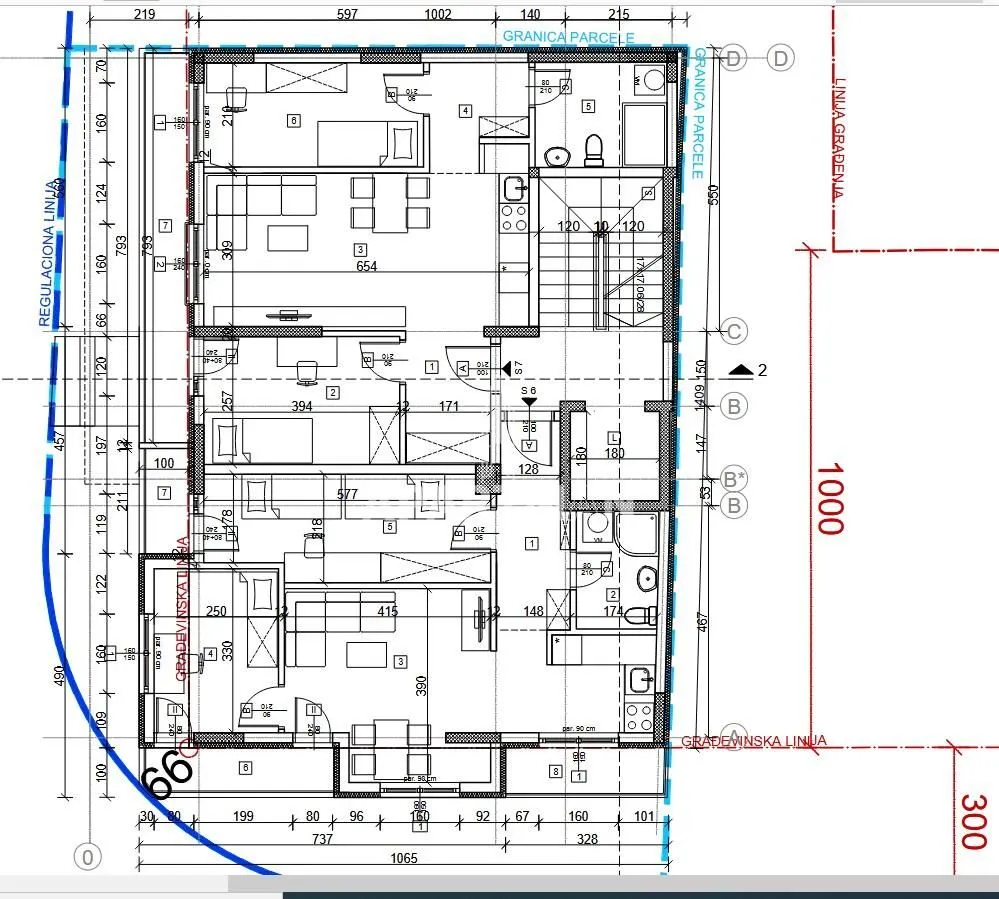Click the washing machine symbol near label D

tap(654, 80)
